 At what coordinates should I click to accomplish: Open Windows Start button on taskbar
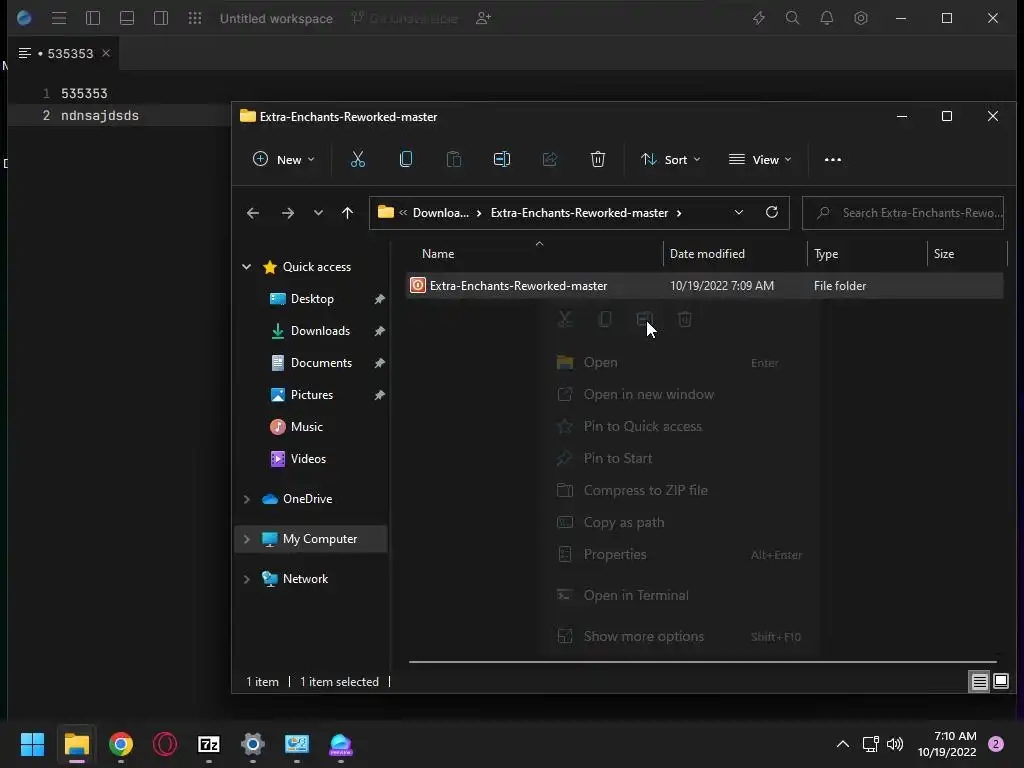coord(32,744)
